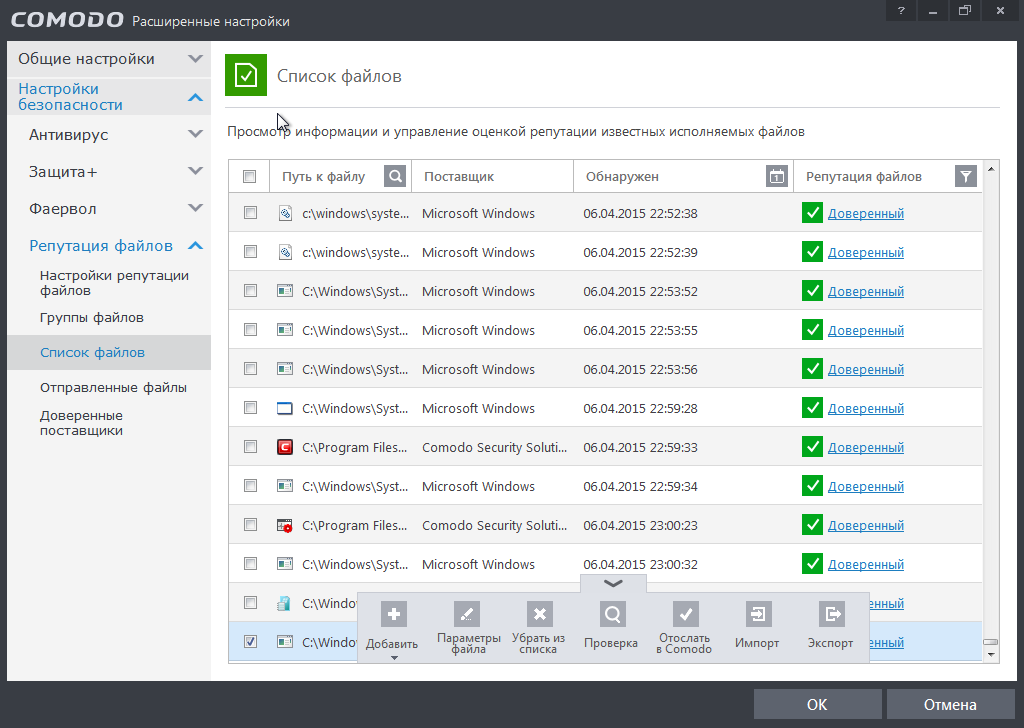
Task: Open Группы файлов page
Action: [91, 318]
